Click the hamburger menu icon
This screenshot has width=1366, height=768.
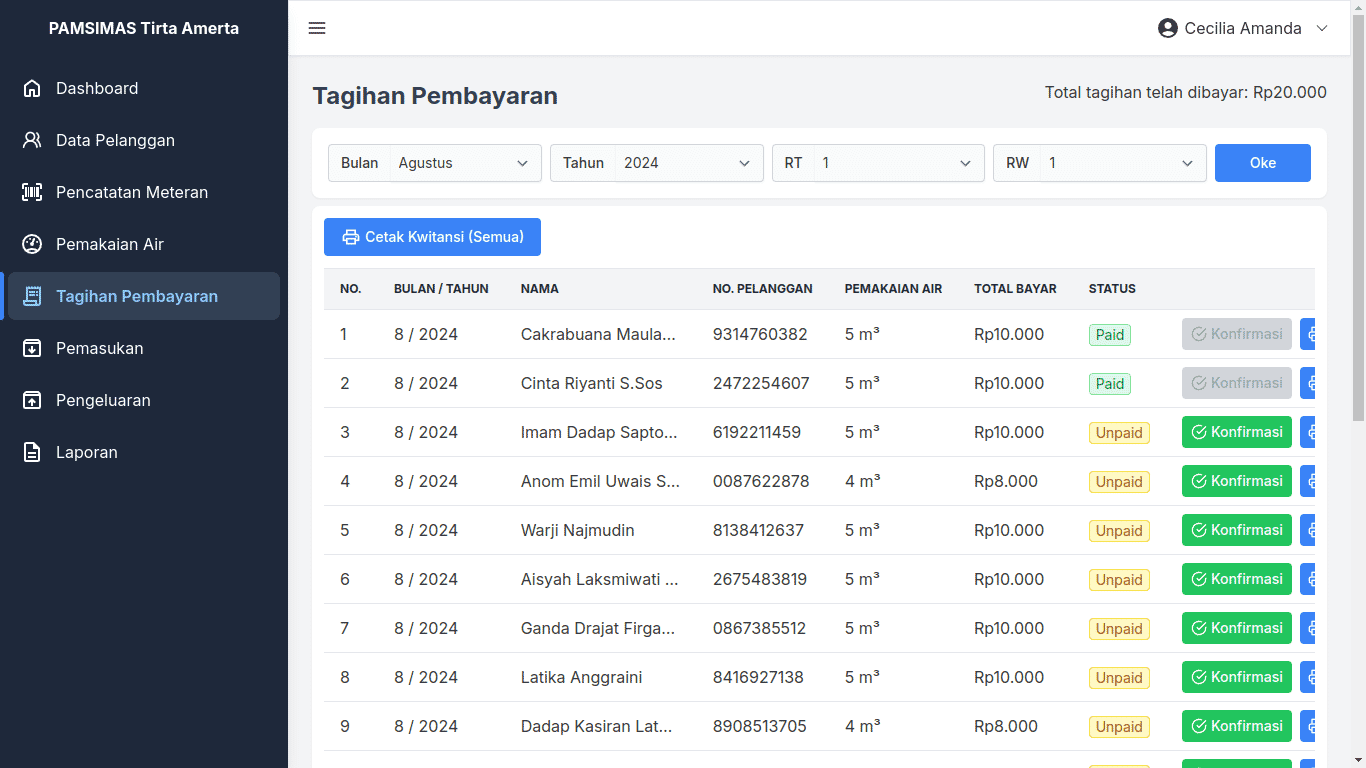click(x=317, y=28)
